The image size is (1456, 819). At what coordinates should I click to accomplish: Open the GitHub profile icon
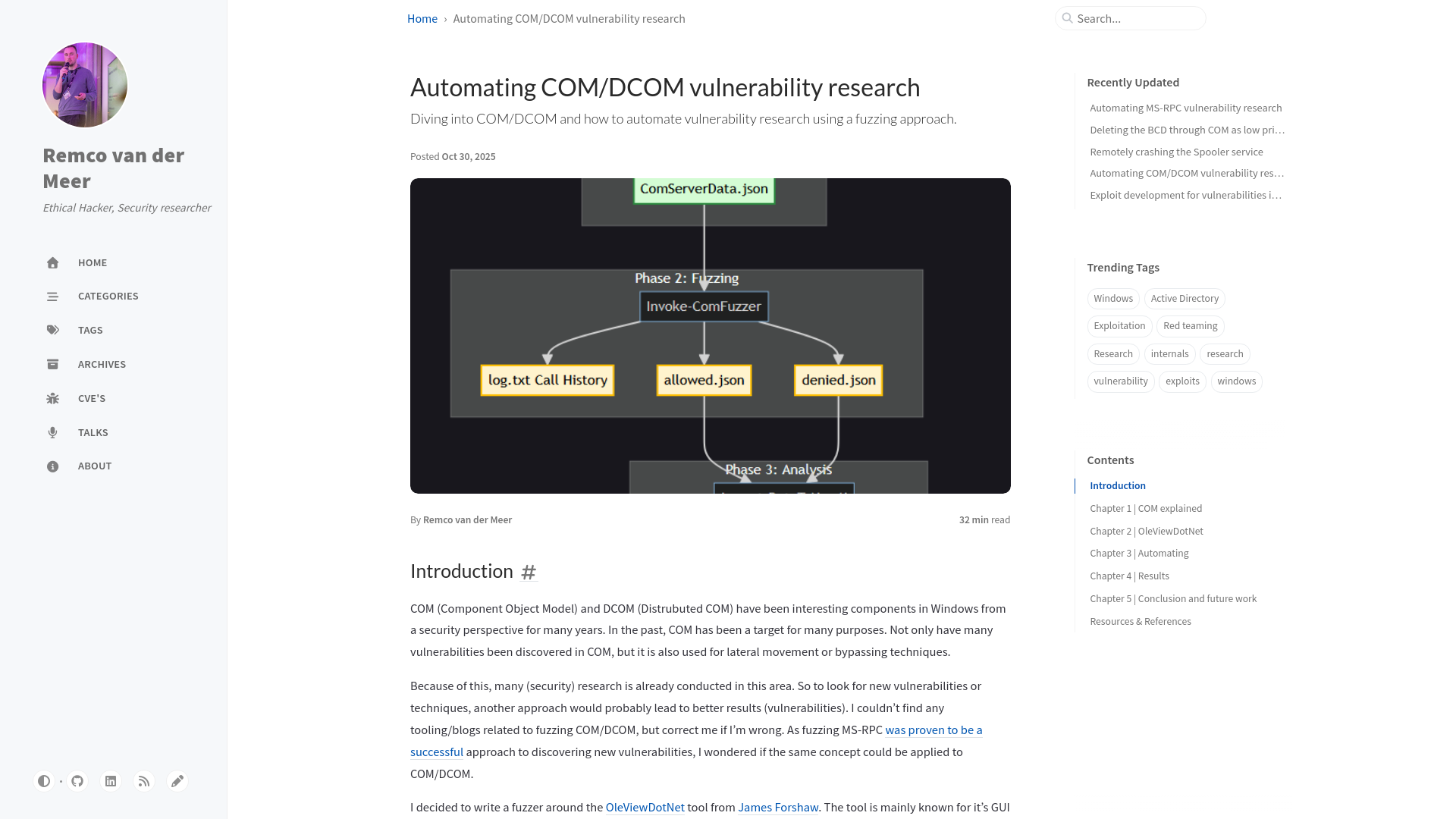(77, 780)
